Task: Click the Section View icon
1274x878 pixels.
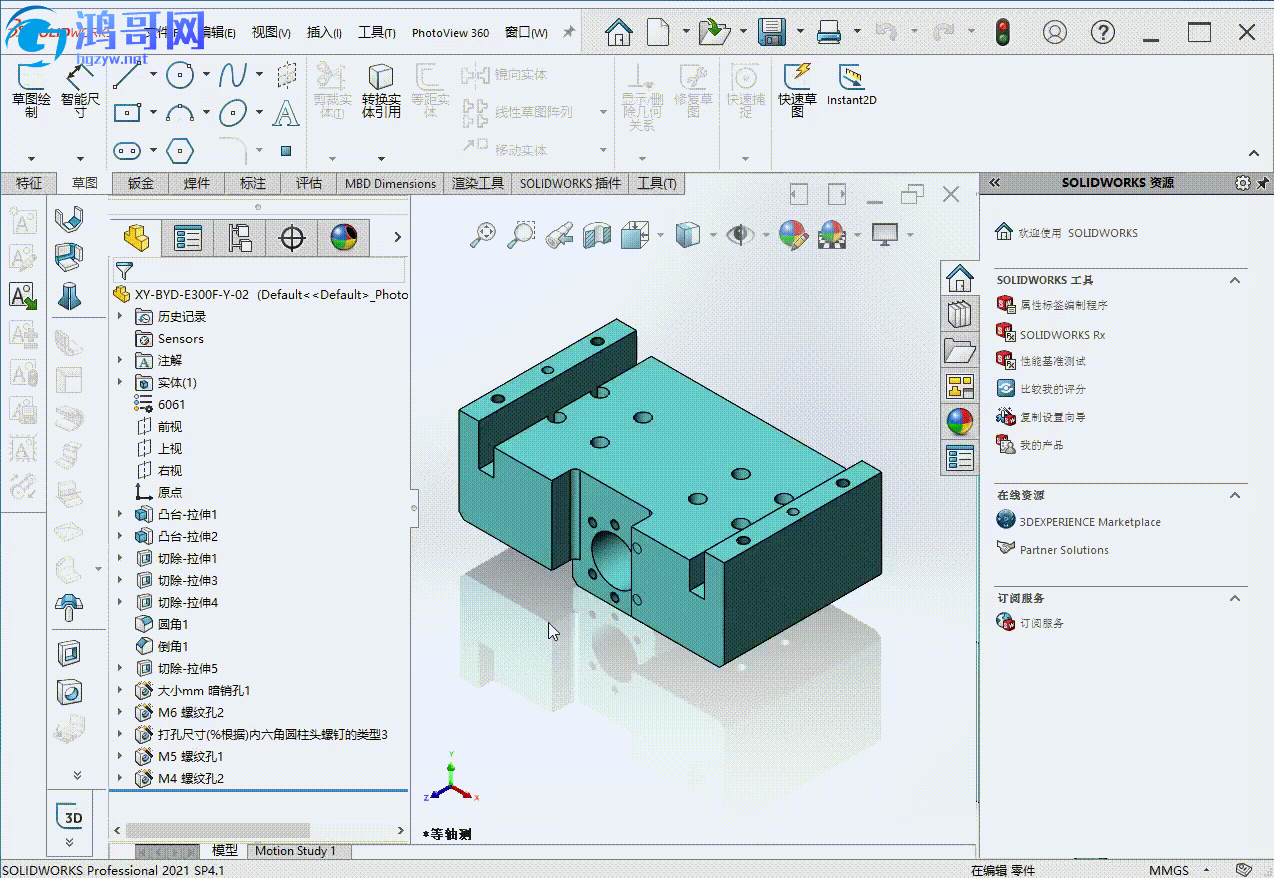Action: pyautogui.click(x=597, y=234)
